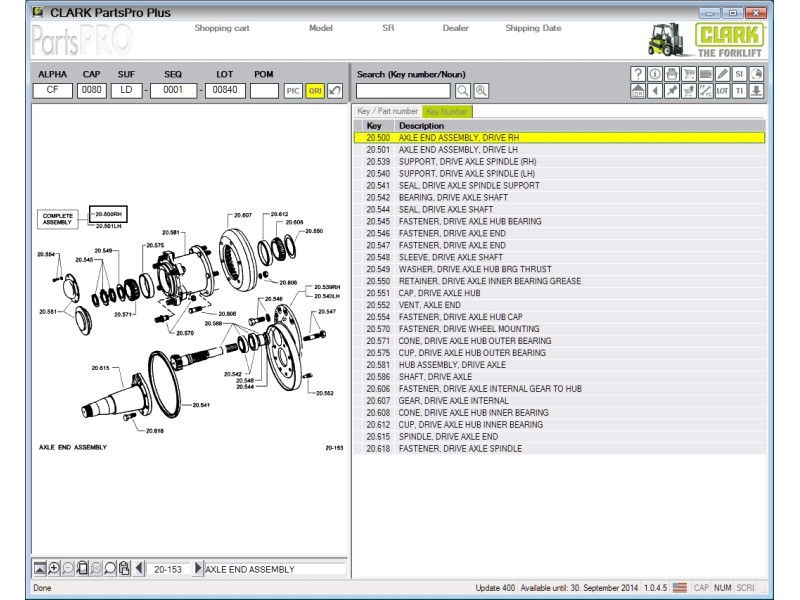Open the shopping cart icon
Image resolution: width=800 pixels, height=600 pixels.
click(689, 74)
